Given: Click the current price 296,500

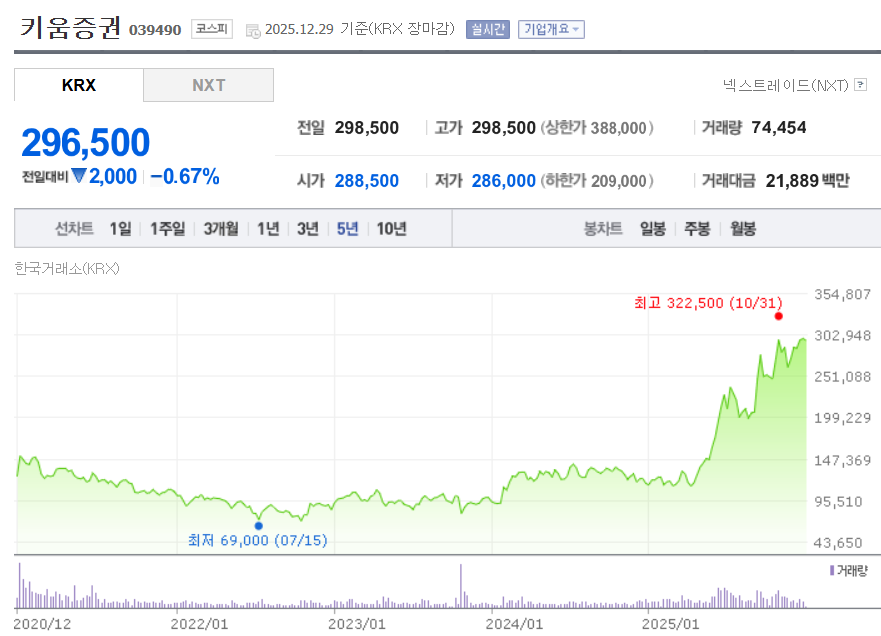Looking at the screenshot, I should [x=85, y=142].
